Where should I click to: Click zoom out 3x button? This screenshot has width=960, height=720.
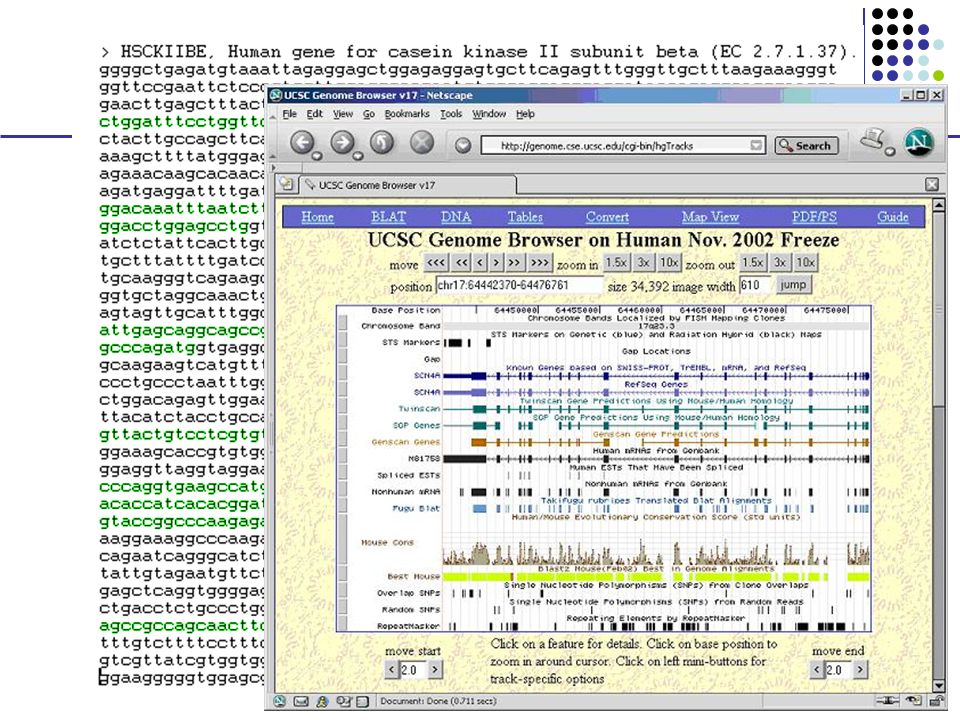[x=779, y=263]
